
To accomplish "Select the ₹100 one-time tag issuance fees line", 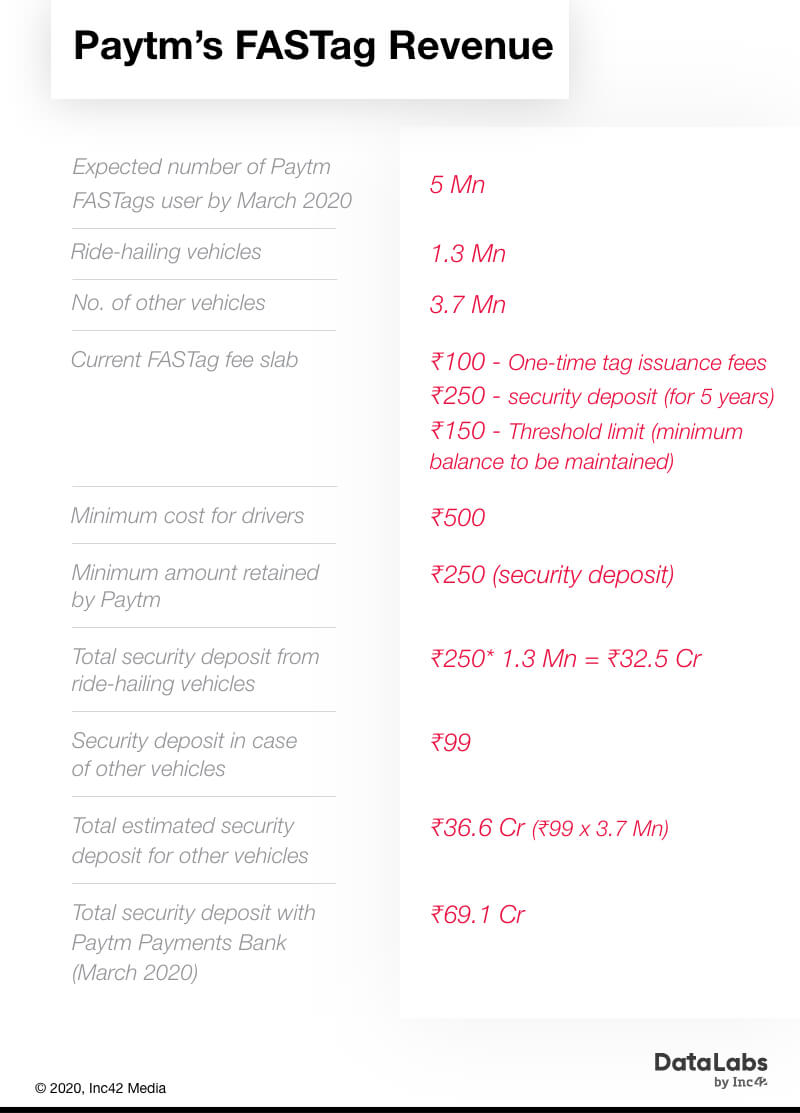I will point(598,363).
